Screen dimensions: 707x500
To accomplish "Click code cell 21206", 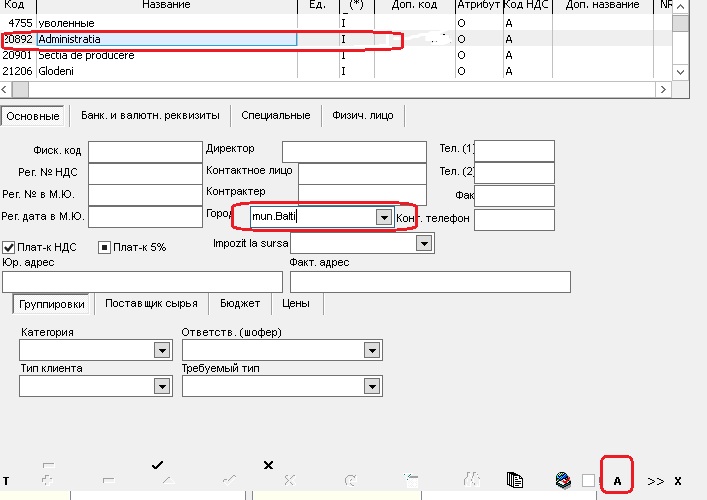I will point(17,71).
